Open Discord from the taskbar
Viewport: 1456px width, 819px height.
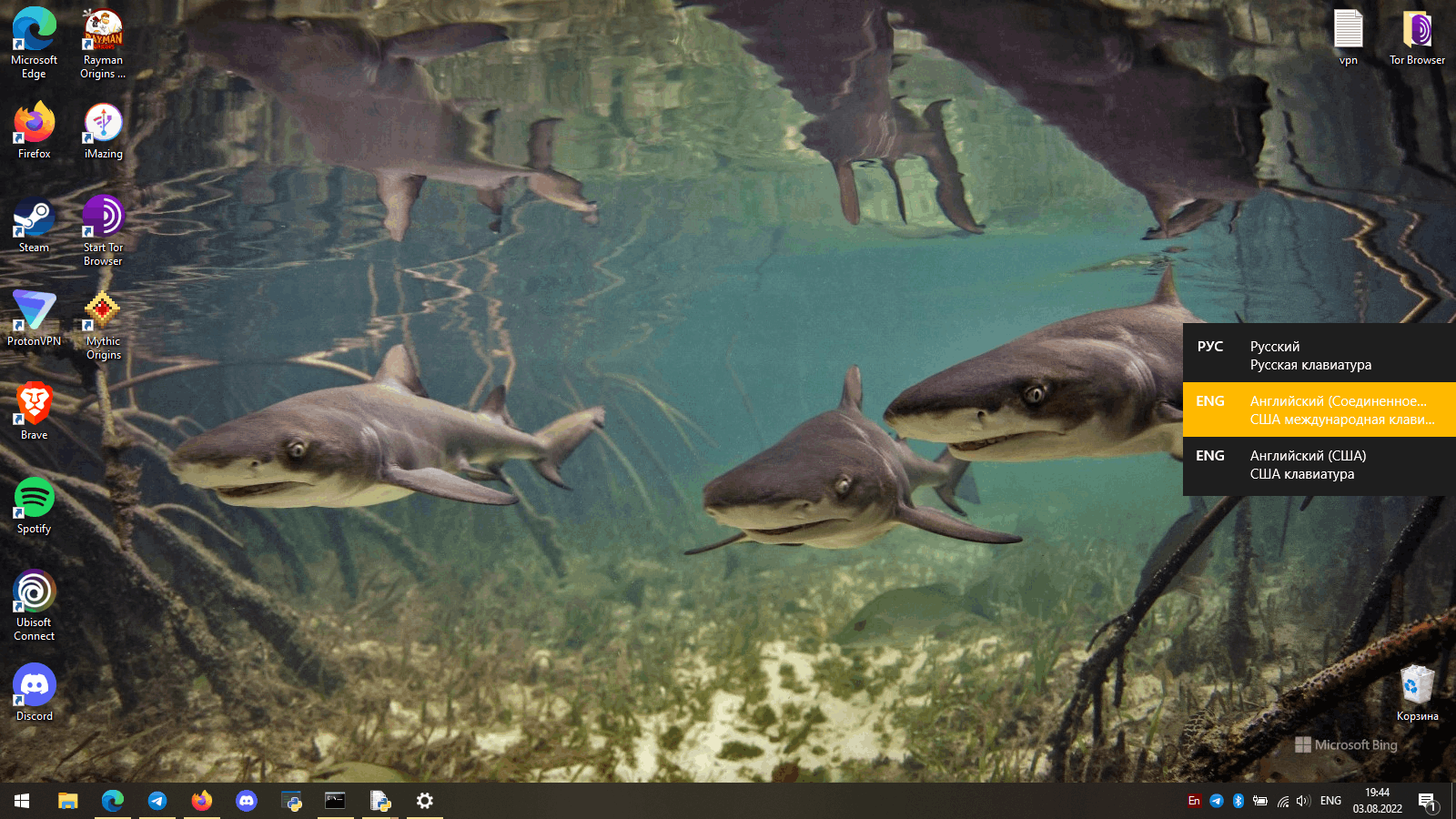247,801
